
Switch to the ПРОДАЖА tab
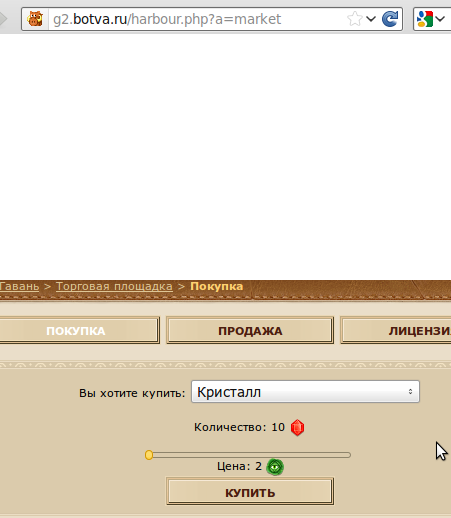pos(250,331)
